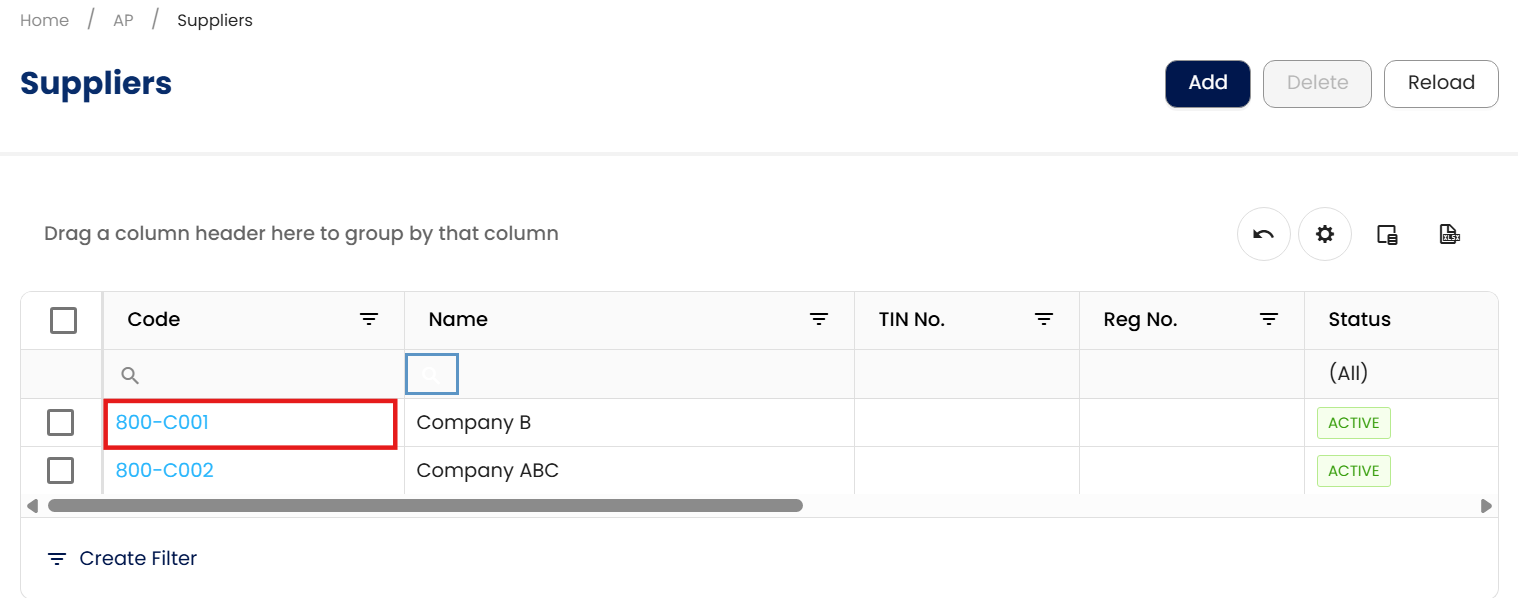Open the TIN No. column header filter icon

1044,320
